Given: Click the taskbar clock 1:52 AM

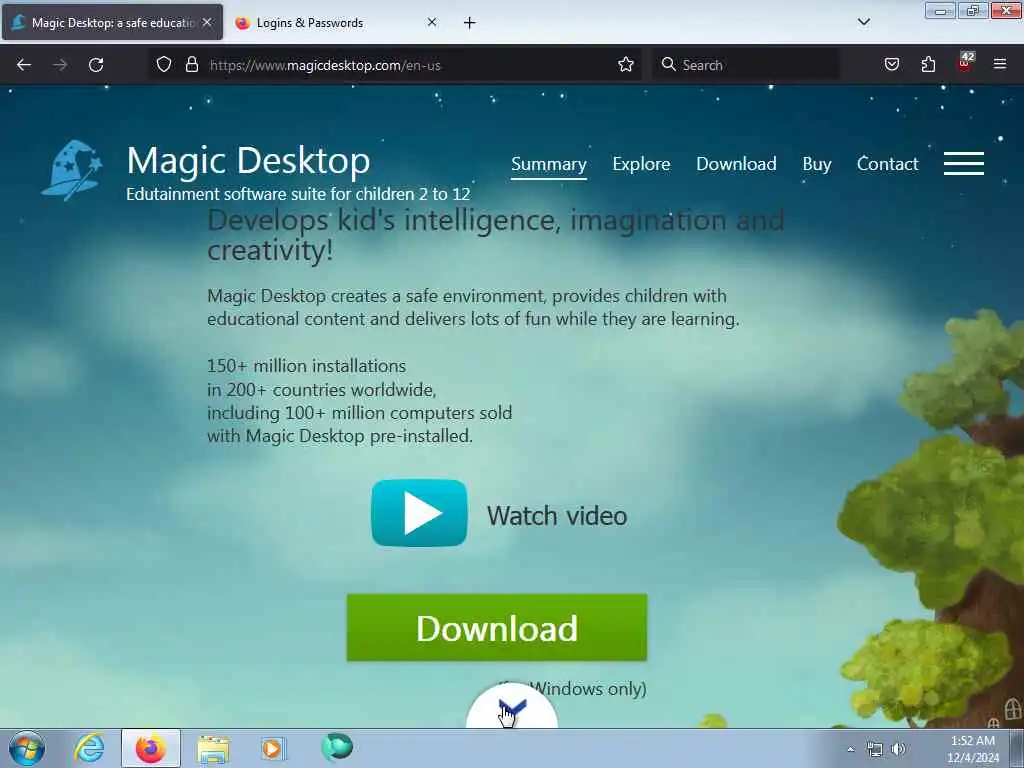Looking at the screenshot, I should 973,748.
